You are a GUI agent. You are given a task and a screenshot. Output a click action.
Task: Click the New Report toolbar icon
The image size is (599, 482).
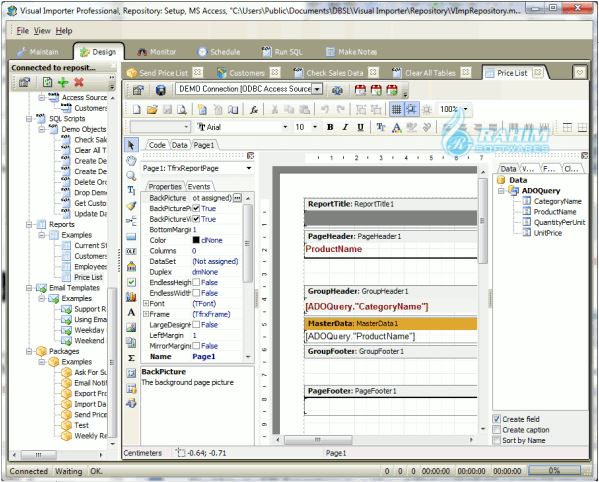(x=137, y=110)
